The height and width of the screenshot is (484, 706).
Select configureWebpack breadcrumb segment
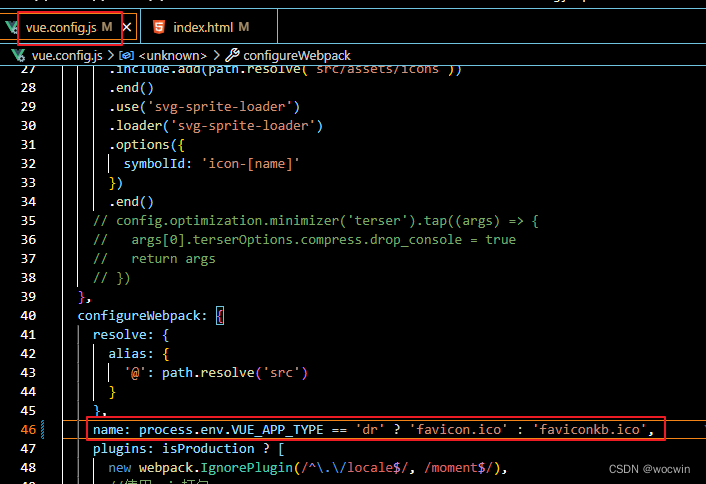tap(297, 55)
